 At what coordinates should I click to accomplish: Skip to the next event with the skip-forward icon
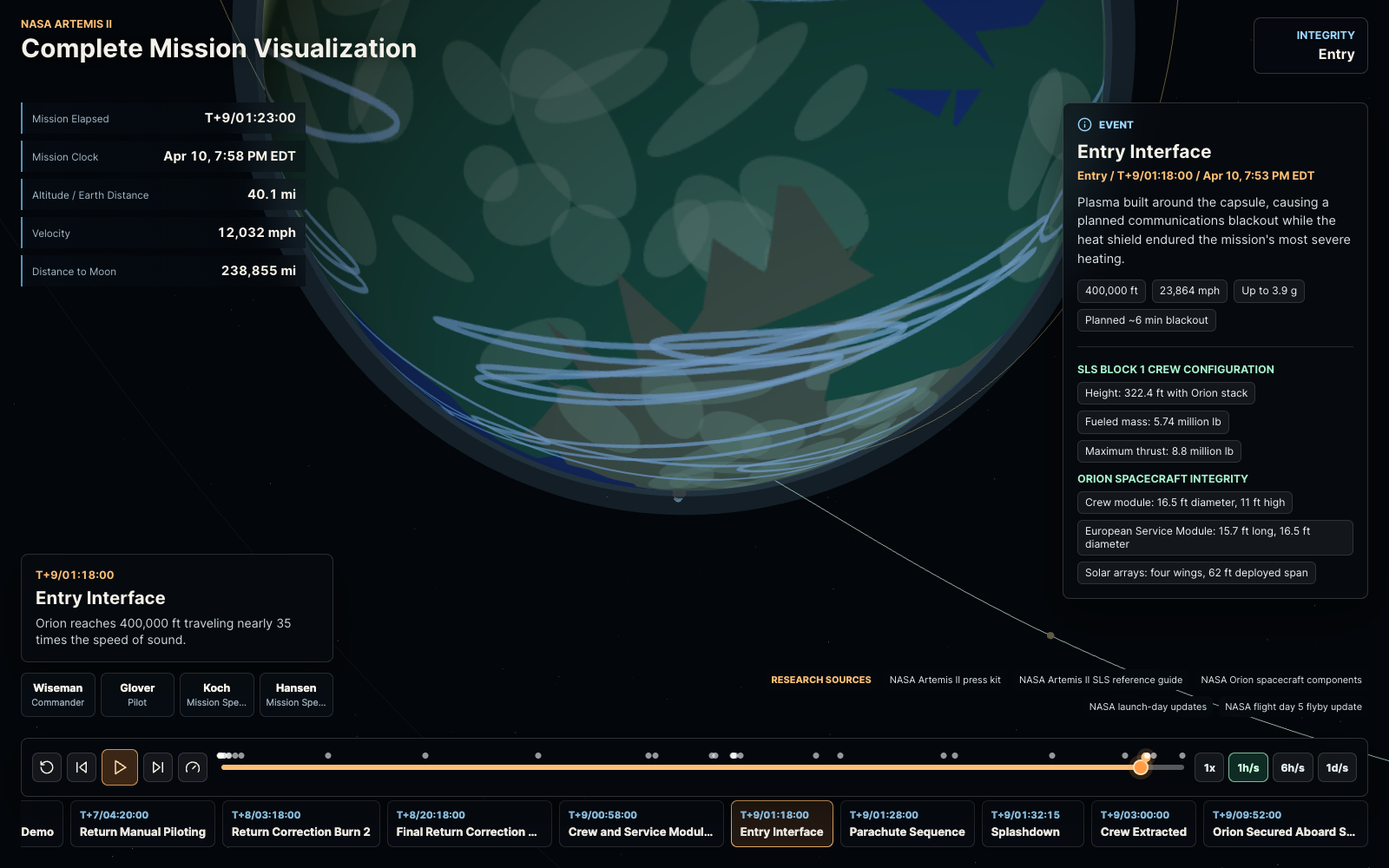click(x=158, y=767)
